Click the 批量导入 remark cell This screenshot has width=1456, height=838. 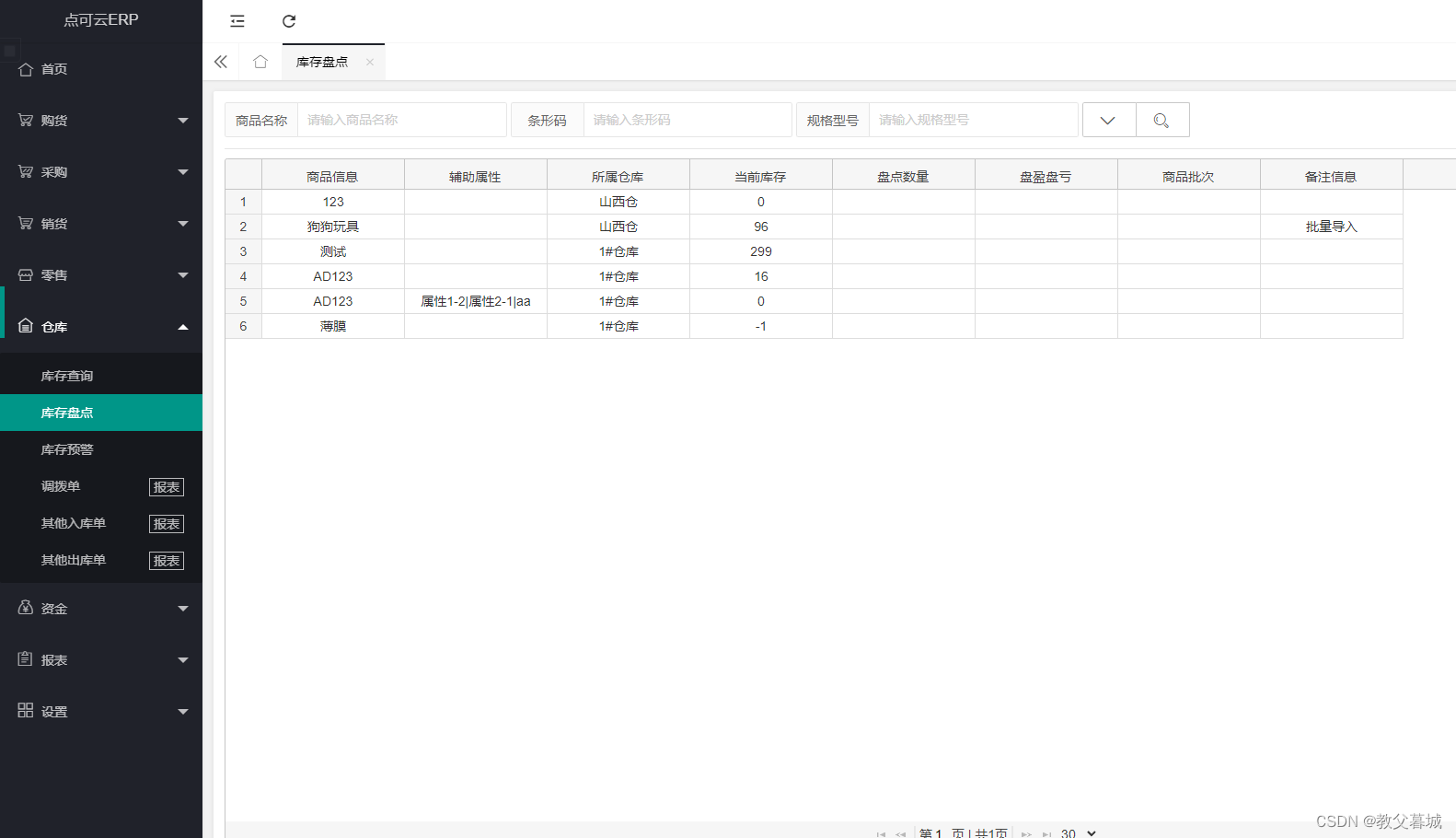pyautogui.click(x=1332, y=227)
